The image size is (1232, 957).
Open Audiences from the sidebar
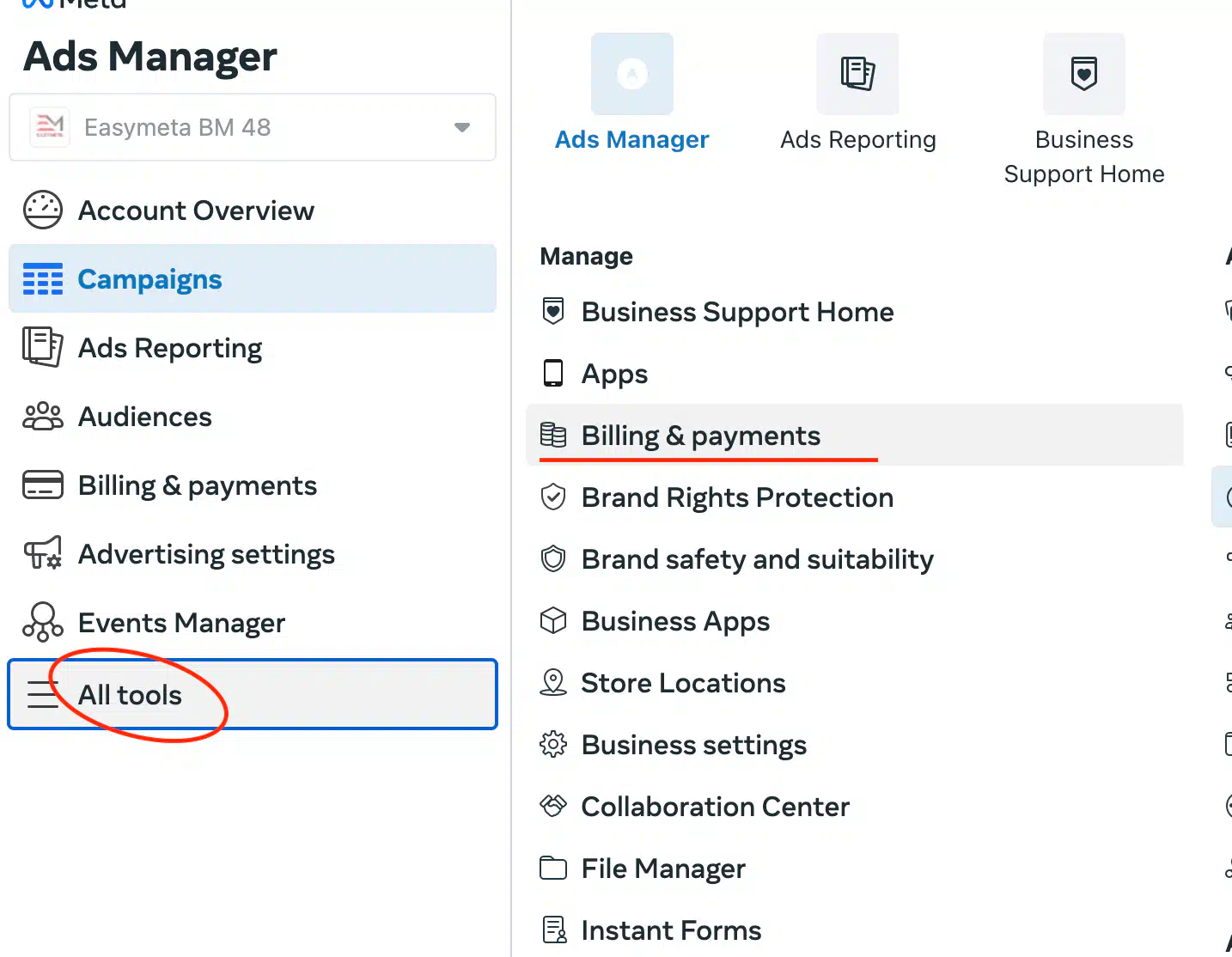click(x=253, y=417)
